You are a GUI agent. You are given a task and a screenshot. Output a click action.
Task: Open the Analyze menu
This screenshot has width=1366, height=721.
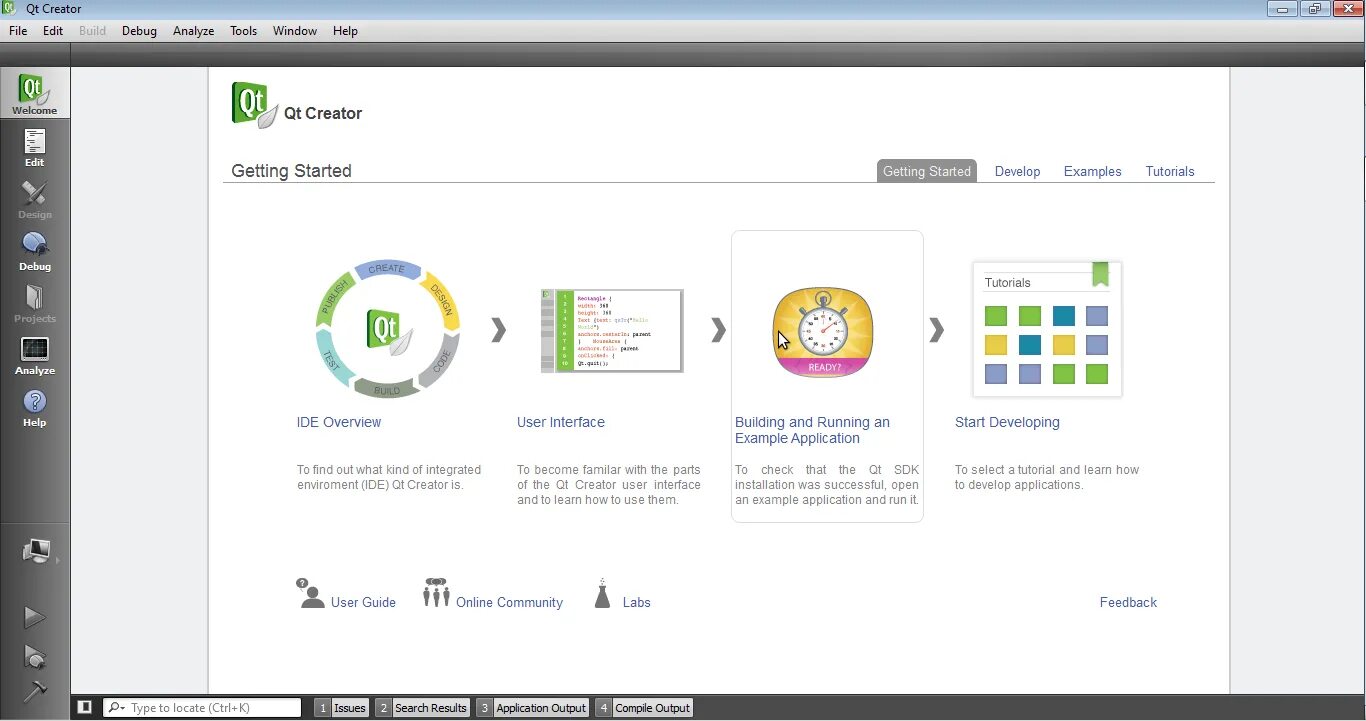click(x=193, y=31)
